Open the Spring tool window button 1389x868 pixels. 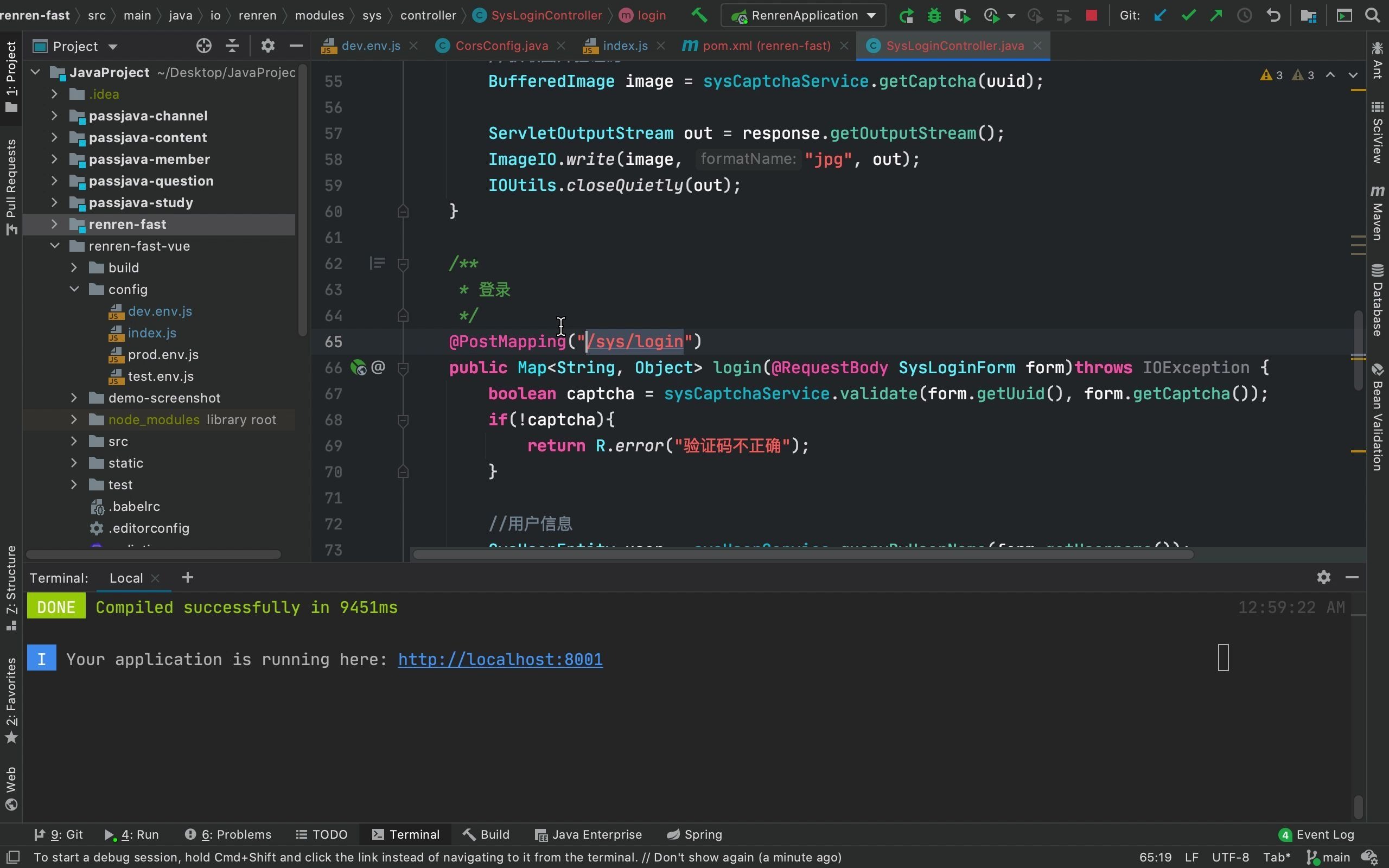click(694, 834)
